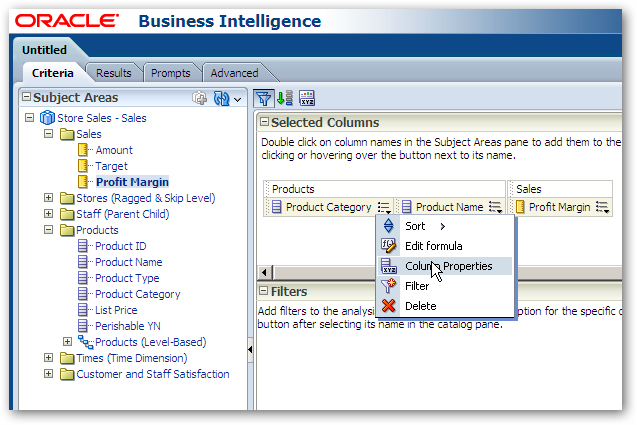Image resolution: width=637 pixels, height=425 pixels.
Task: Click the Sort arrows icon in context menu
Action: click(x=388, y=226)
